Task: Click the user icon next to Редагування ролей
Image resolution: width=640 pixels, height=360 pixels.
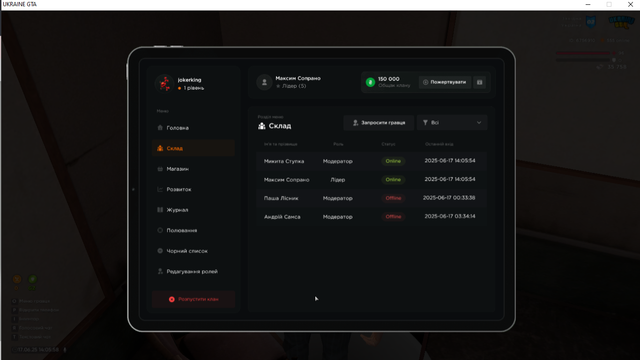Action: 160,271
